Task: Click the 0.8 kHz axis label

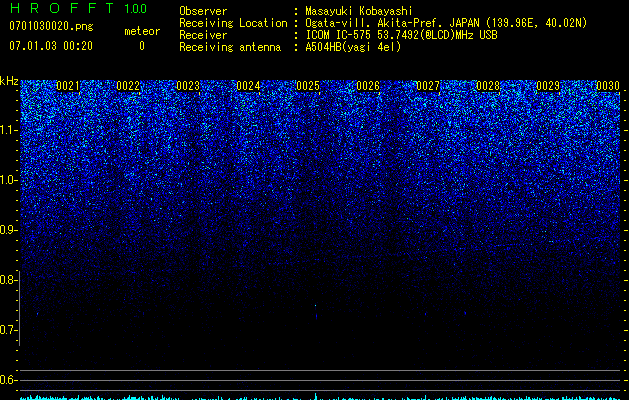Action: click(x=8, y=280)
